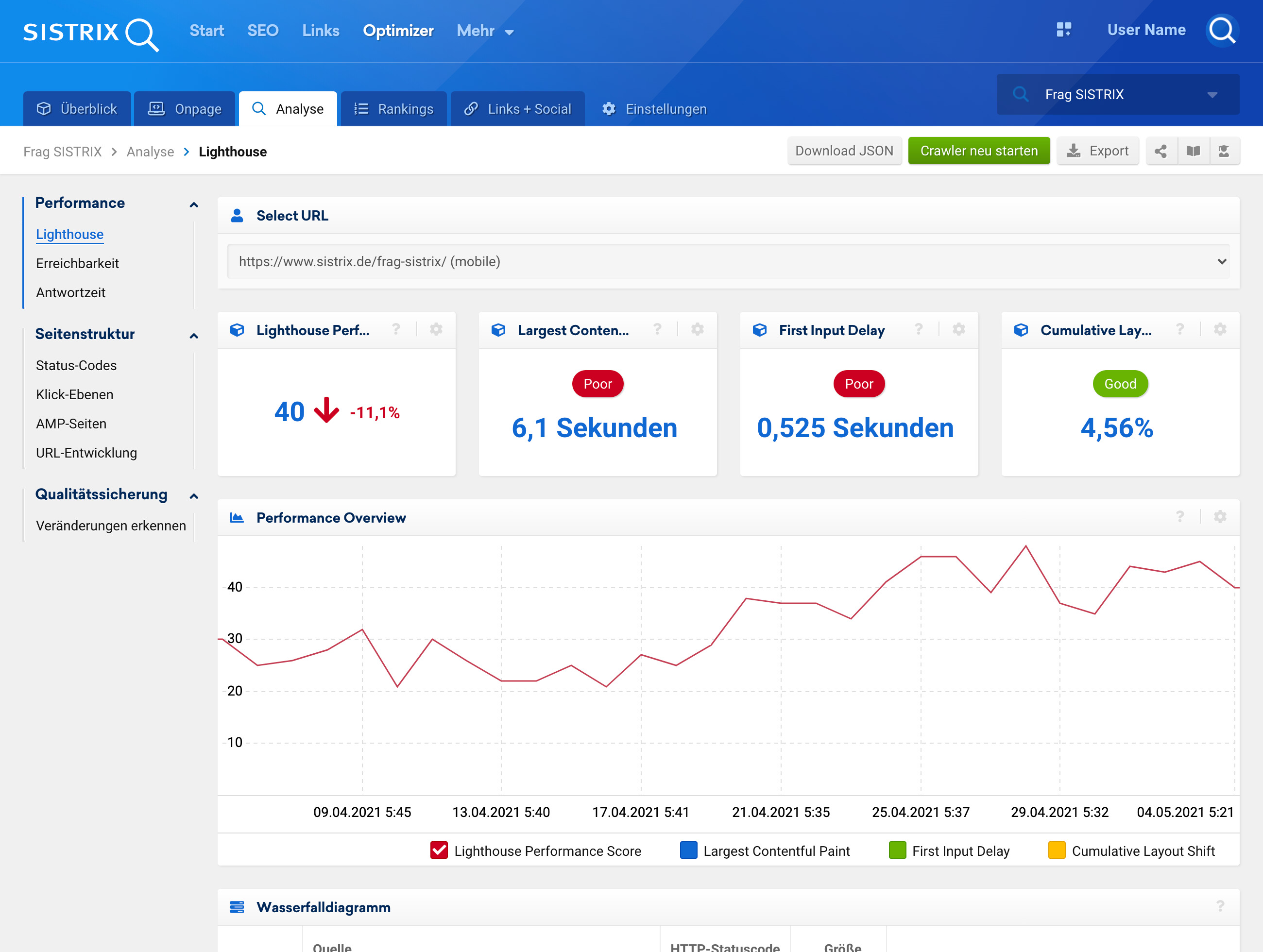This screenshot has width=1263, height=952.
Task: Click the share icon in toolbar
Action: pyautogui.click(x=1160, y=151)
